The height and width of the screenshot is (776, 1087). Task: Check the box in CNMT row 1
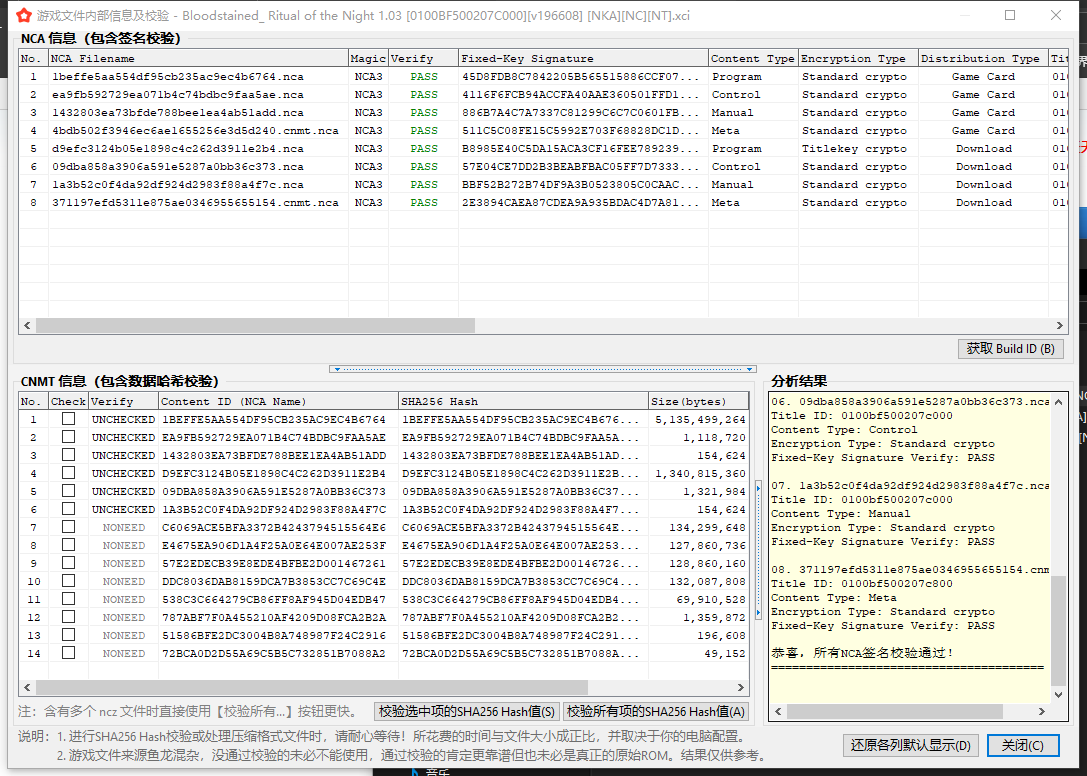pos(68,419)
